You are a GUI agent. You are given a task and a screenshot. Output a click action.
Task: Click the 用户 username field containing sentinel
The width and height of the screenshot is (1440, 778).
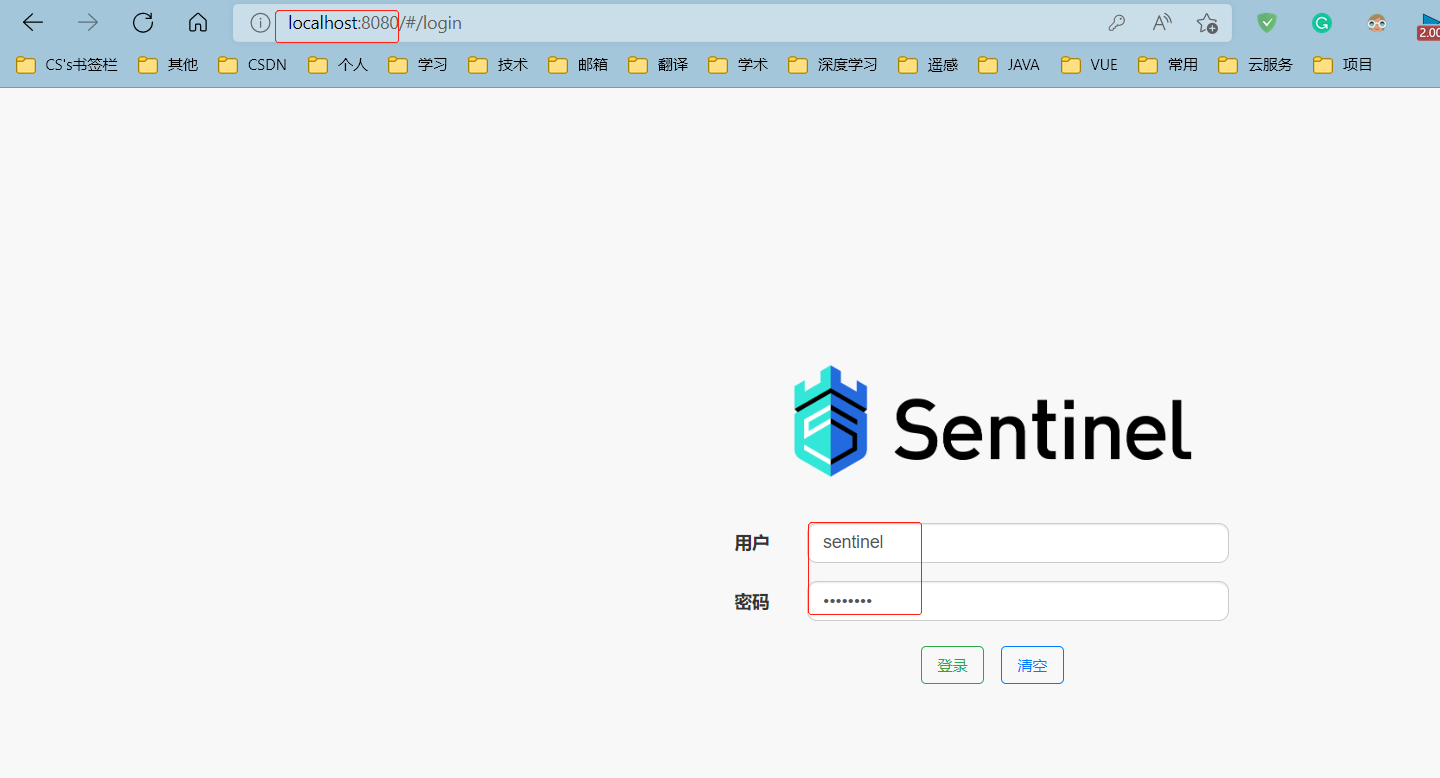point(1018,543)
